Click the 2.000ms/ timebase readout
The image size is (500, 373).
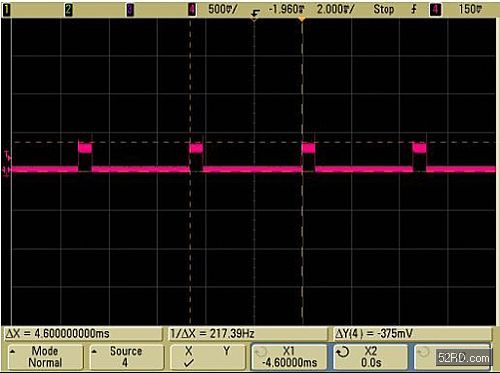[335, 9]
